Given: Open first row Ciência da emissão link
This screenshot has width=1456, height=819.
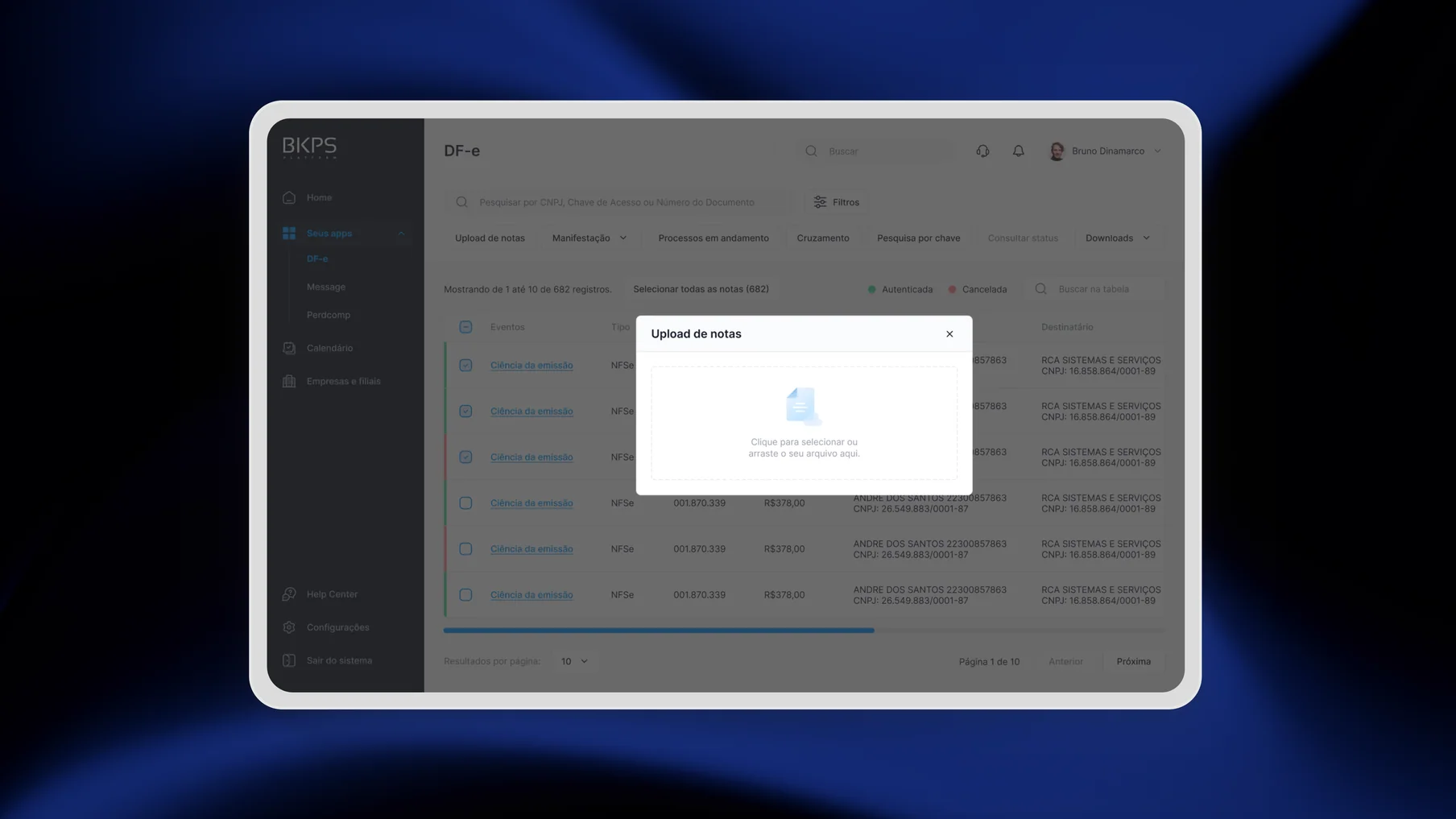Looking at the screenshot, I should (x=532, y=366).
